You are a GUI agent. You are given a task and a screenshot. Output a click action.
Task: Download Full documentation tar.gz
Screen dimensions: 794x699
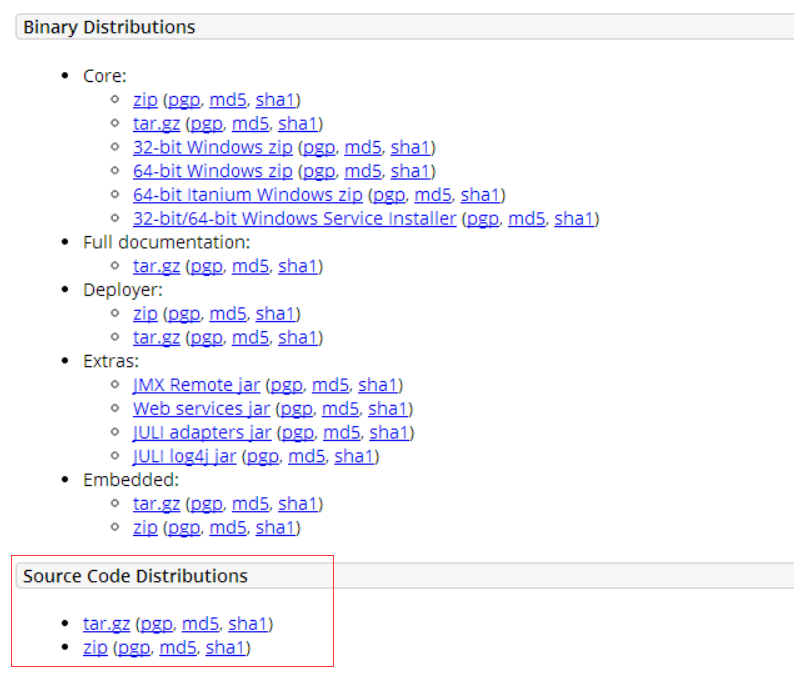156,266
